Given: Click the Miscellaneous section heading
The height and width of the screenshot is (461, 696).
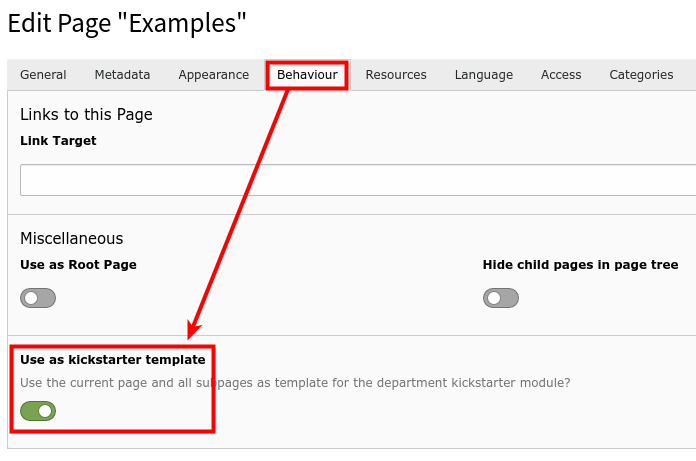Looking at the screenshot, I should (x=72, y=238).
